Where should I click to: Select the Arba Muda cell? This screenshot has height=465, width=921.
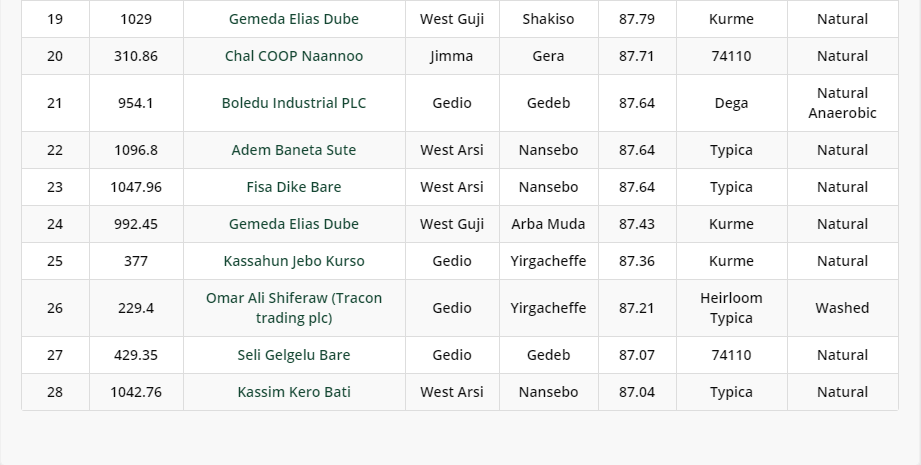[x=548, y=224]
